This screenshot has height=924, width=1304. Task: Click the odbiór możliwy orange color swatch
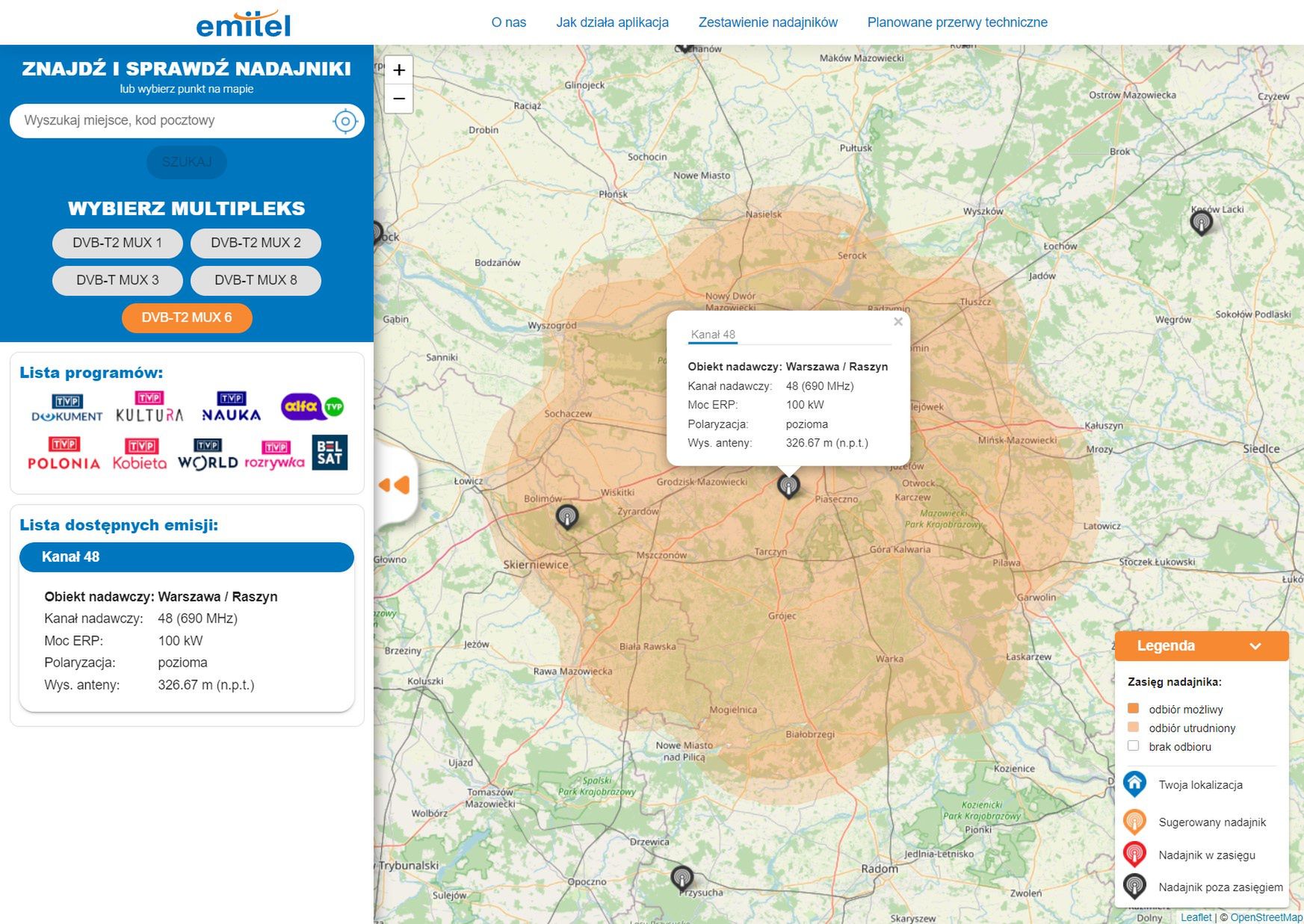click(1134, 708)
